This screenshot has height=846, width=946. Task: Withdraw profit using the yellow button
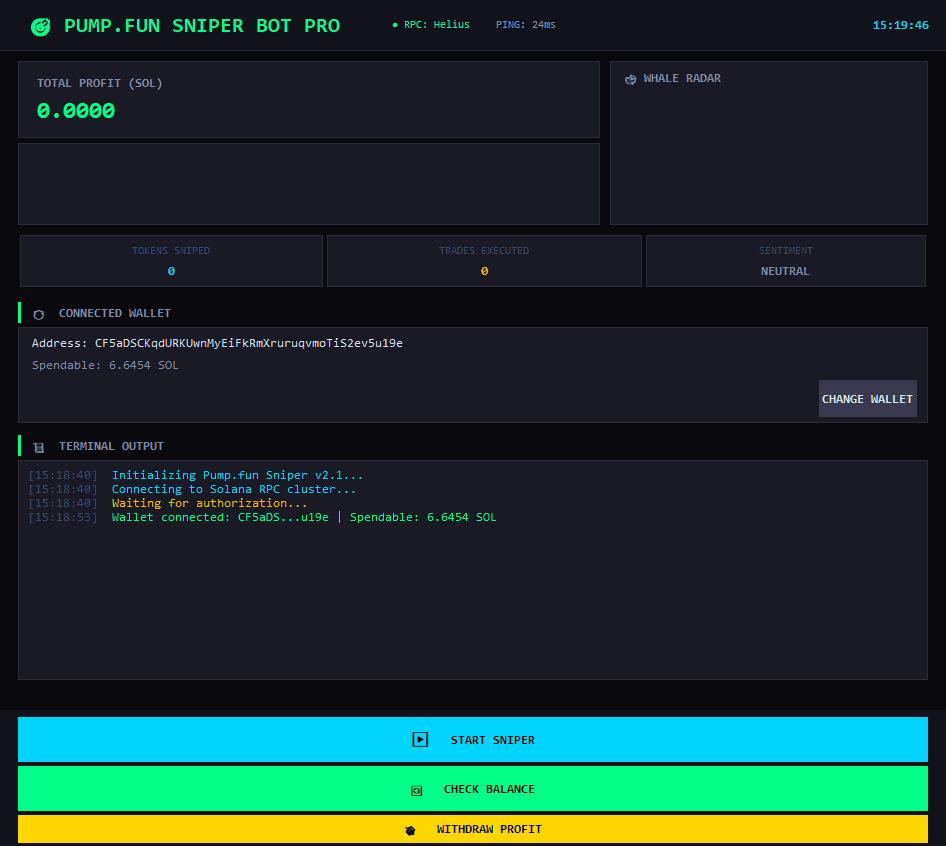coord(472,829)
